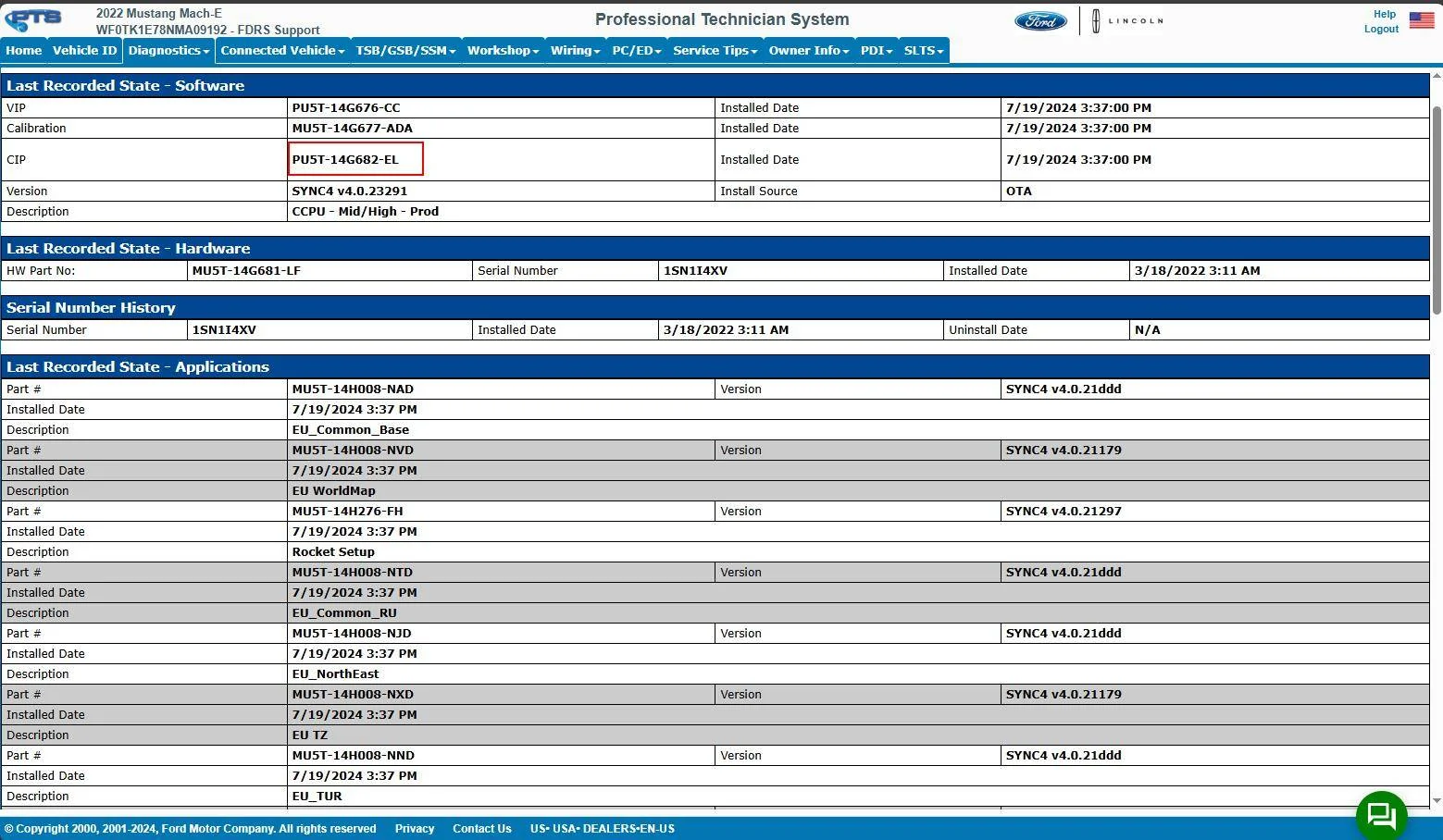
Task: Expand the PC/ED menu
Action: (637, 50)
